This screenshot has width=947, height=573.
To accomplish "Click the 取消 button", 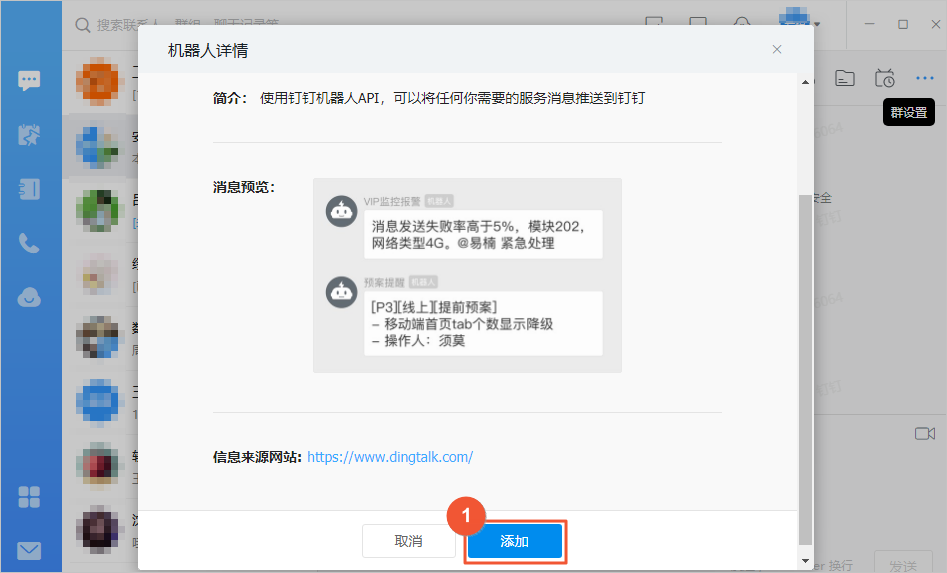I will pyautogui.click(x=408, y=541).
